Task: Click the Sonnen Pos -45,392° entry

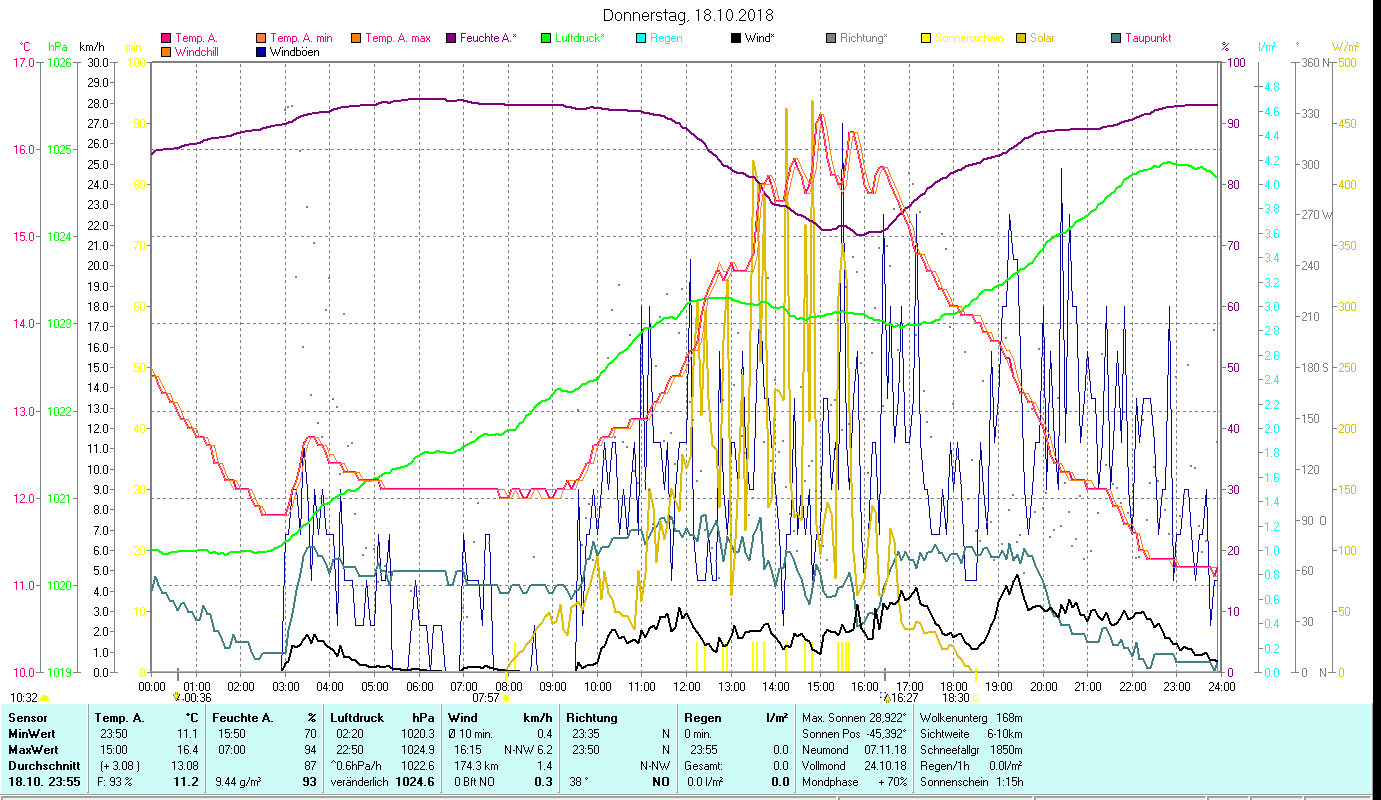Action: (x=854, y=733)
